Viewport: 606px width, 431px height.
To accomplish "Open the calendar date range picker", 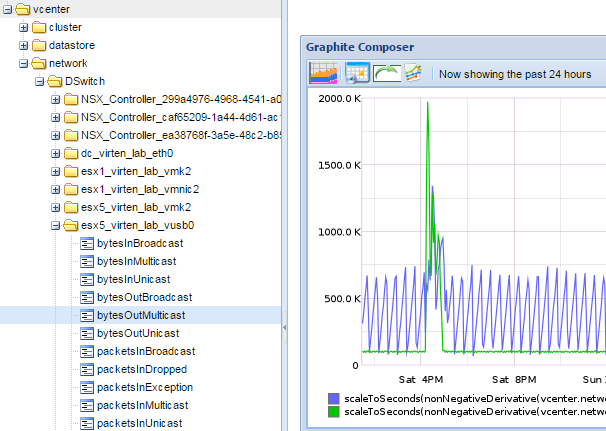I will point(357,73).
